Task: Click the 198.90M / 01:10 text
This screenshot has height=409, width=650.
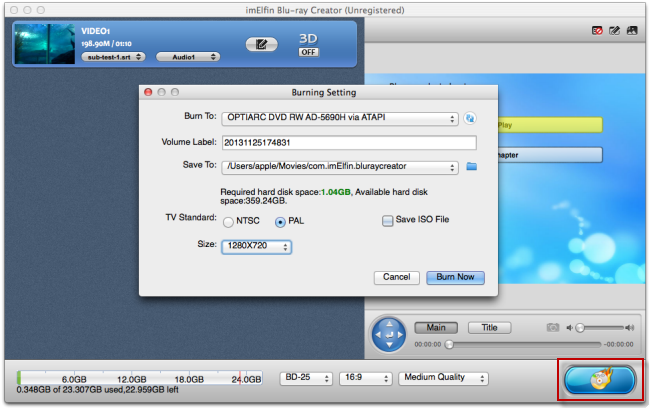Action: (107, 44)
